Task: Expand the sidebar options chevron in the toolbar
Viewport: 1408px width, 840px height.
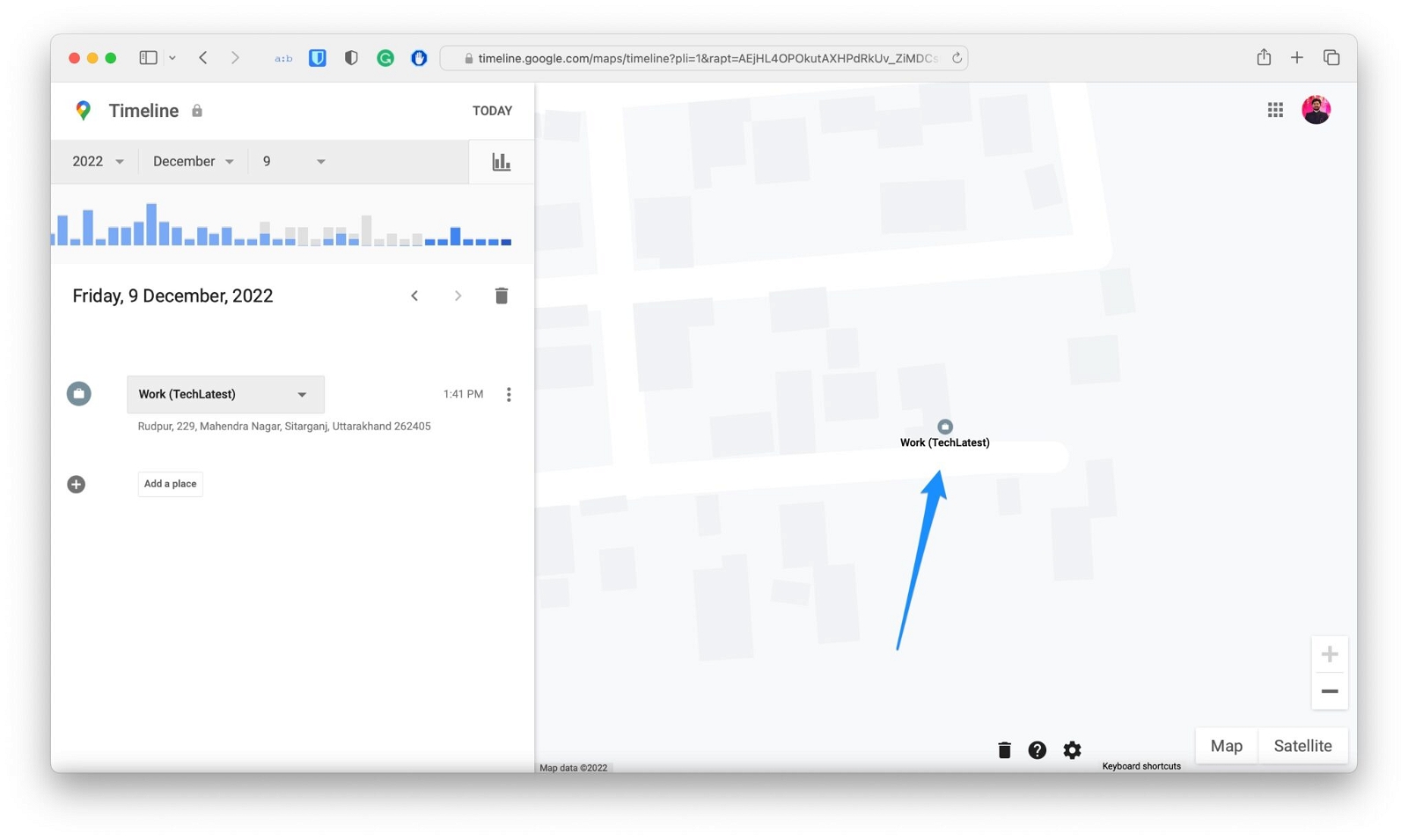Action: pos(172,58)
